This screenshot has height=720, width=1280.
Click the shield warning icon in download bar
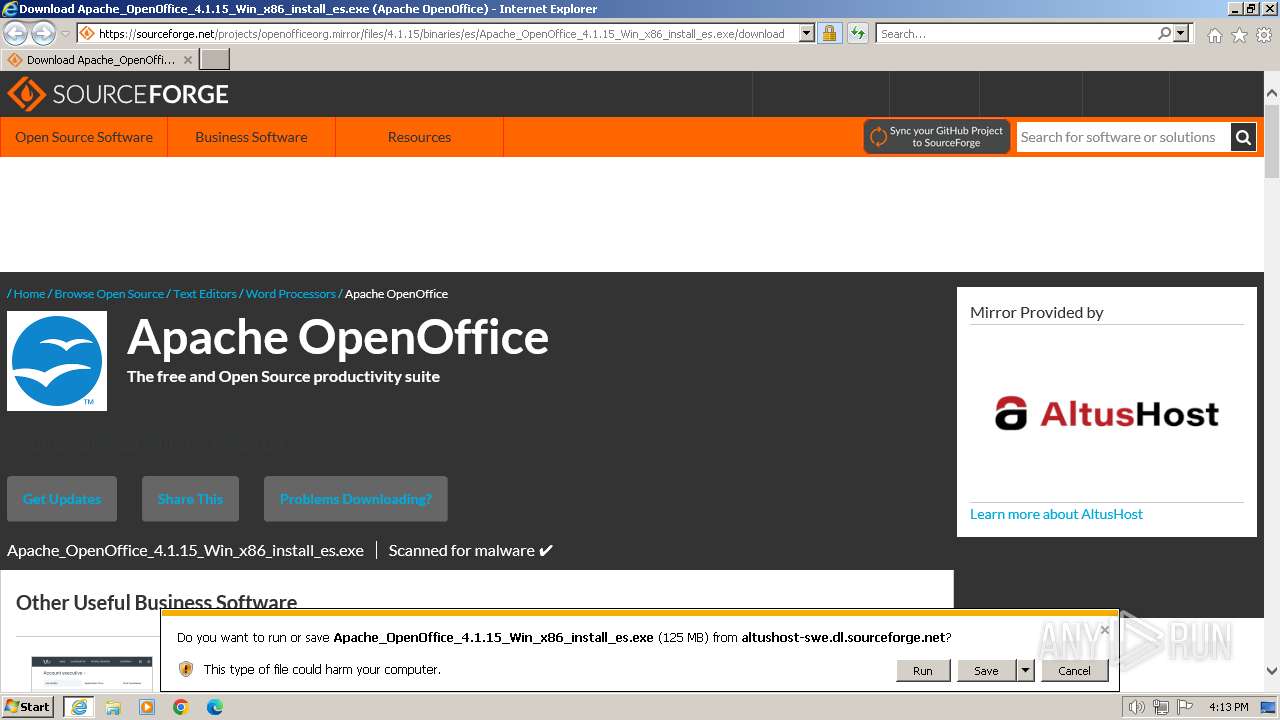point(186,669)
